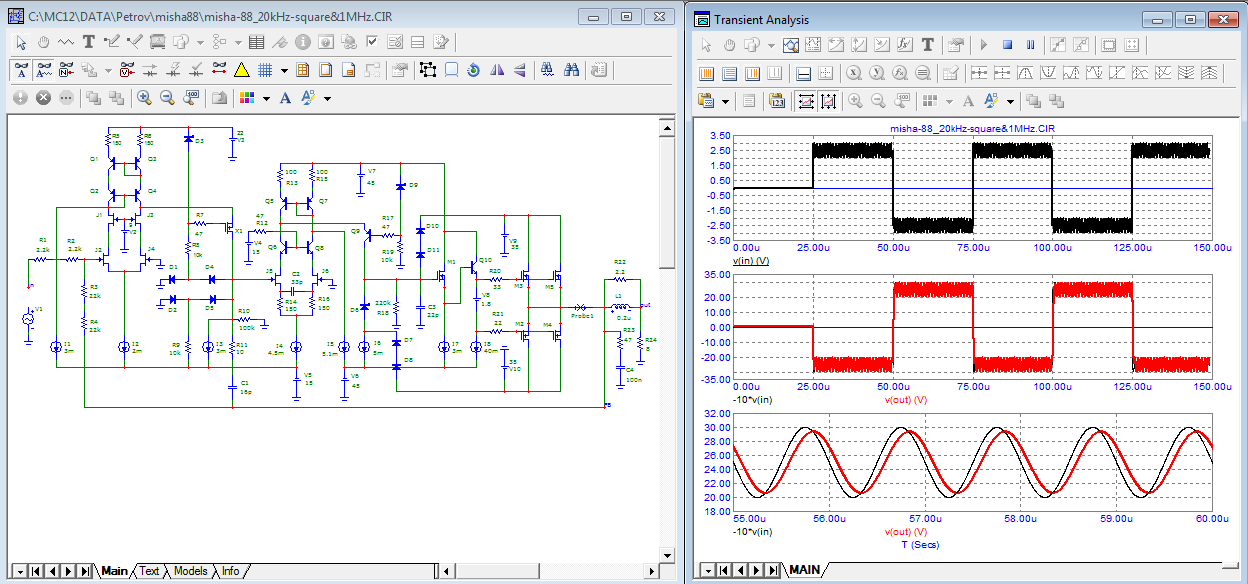
Task: Click the Info mode icon
Action: click(302, 42)
